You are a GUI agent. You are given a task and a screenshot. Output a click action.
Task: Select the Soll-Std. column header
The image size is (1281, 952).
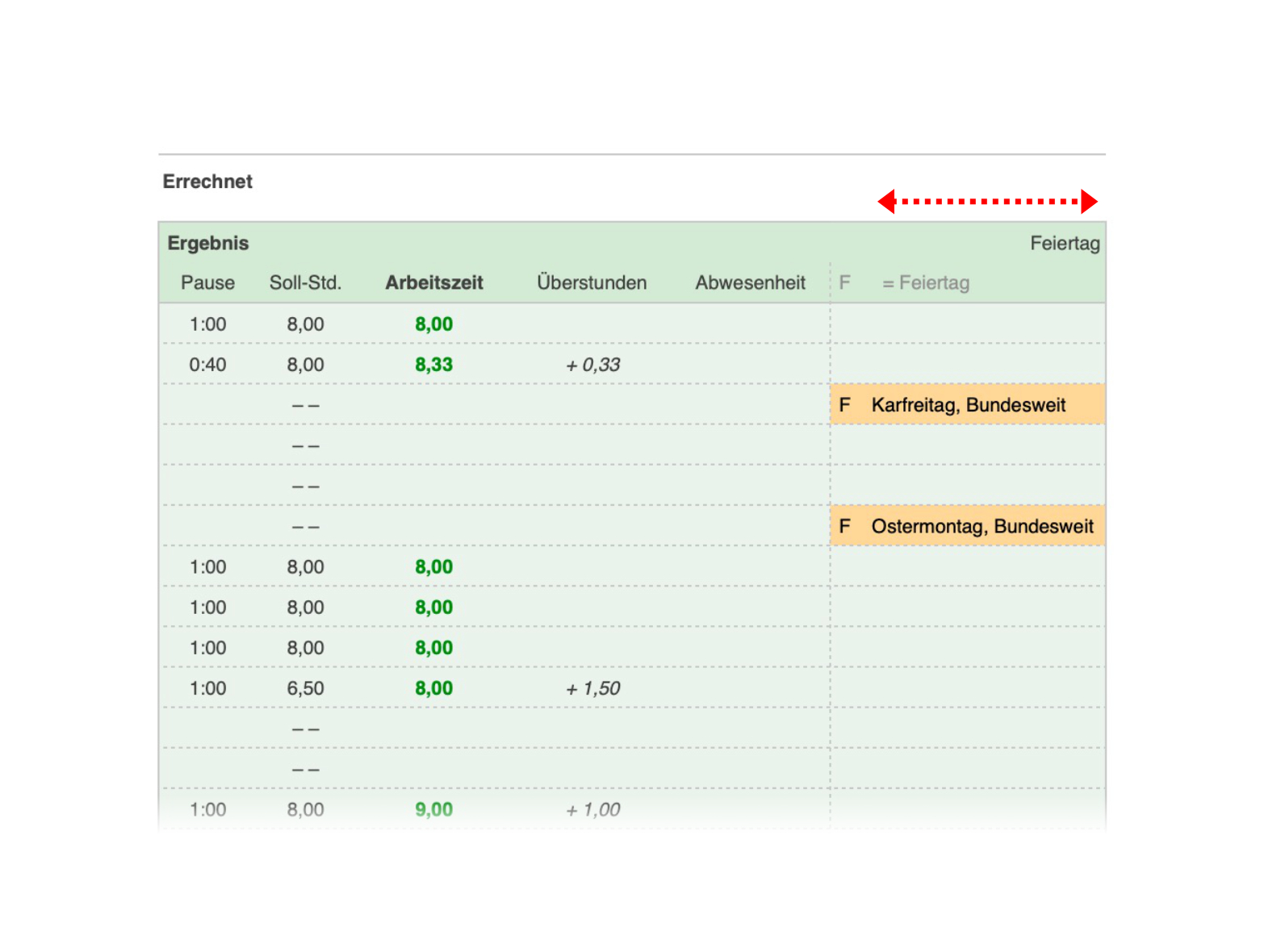tap(305, 283)
